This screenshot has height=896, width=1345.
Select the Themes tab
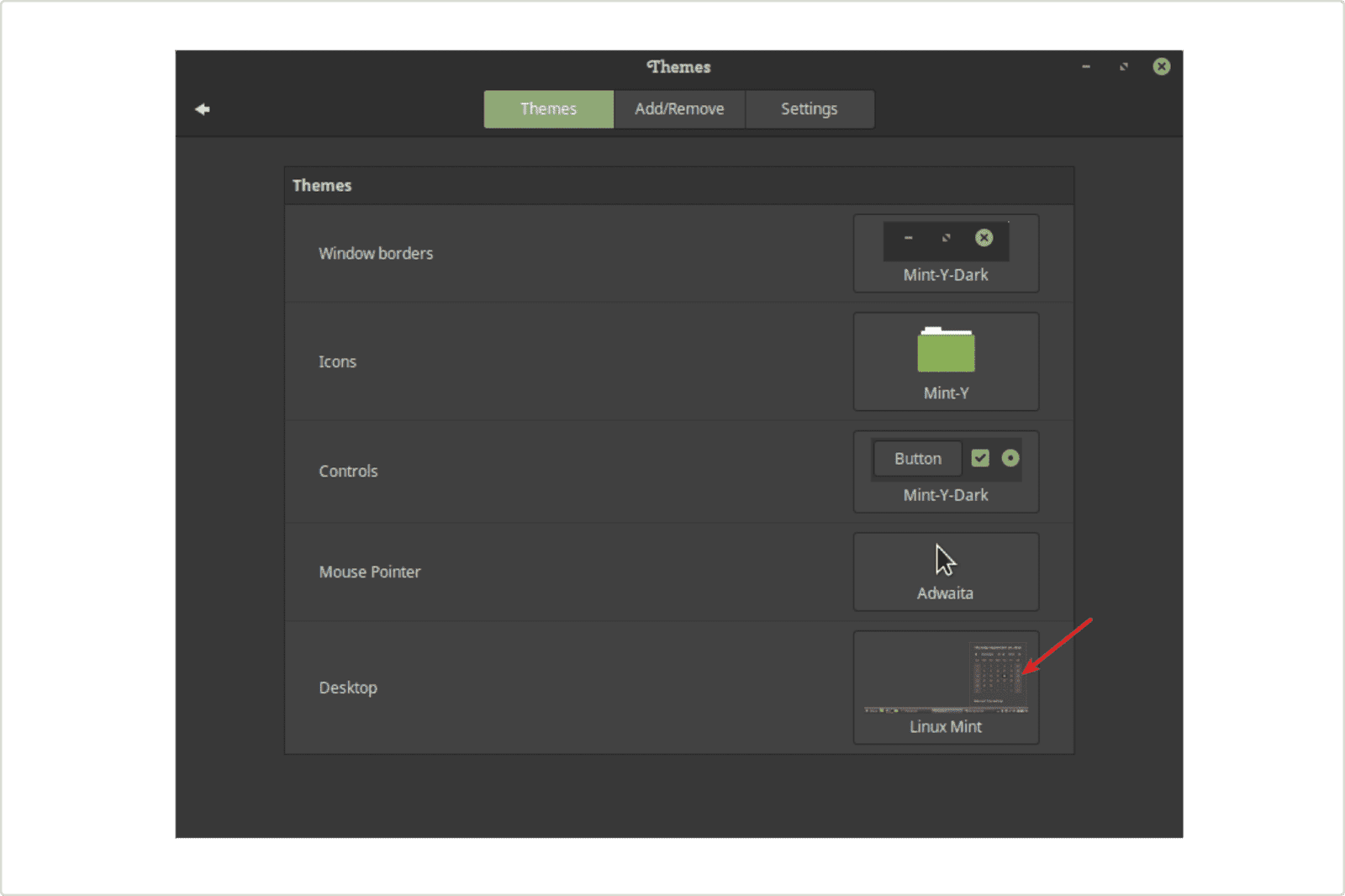click(548, 108)
